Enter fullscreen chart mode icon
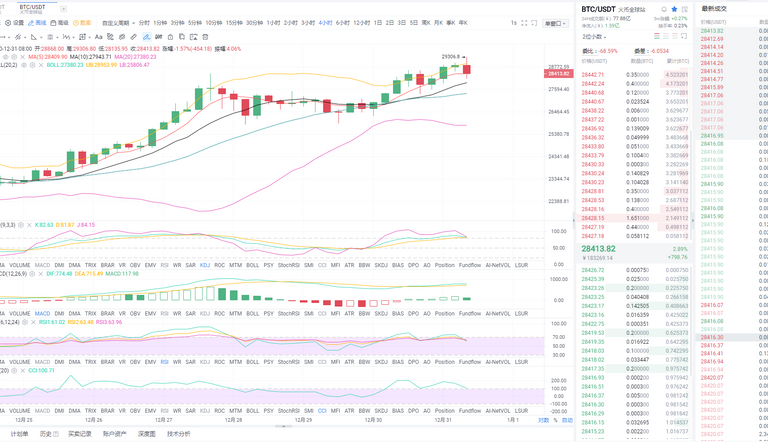This screenshot has height=442, width=768. (524, 23)
